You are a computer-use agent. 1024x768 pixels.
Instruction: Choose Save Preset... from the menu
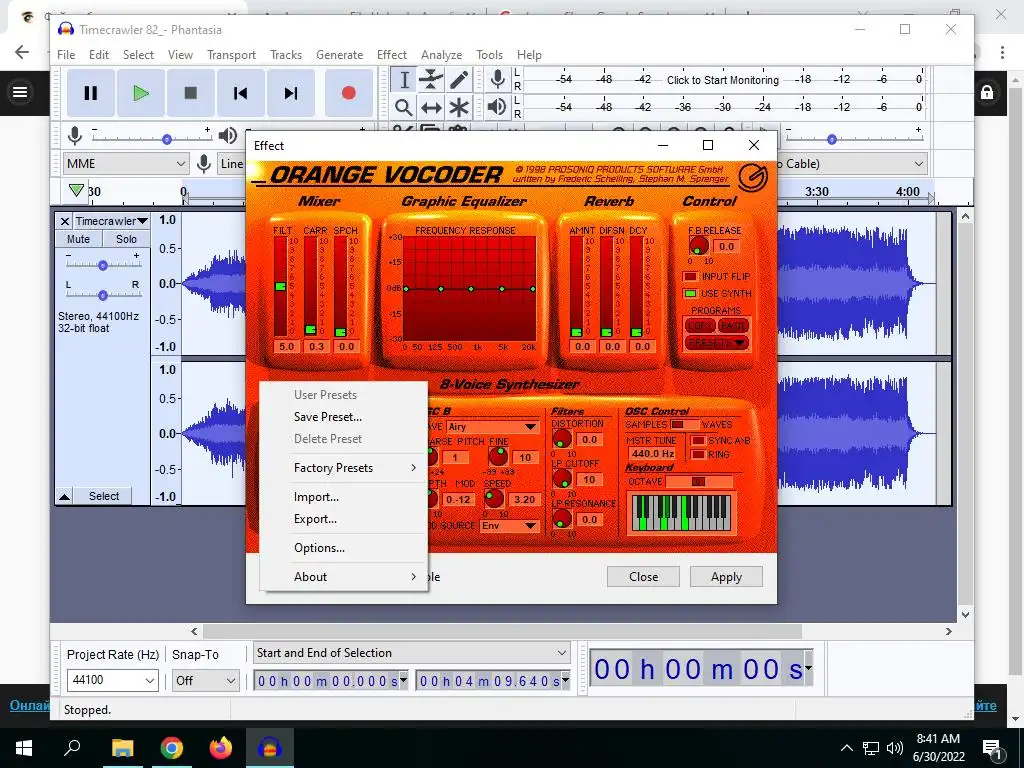point(344,417)
